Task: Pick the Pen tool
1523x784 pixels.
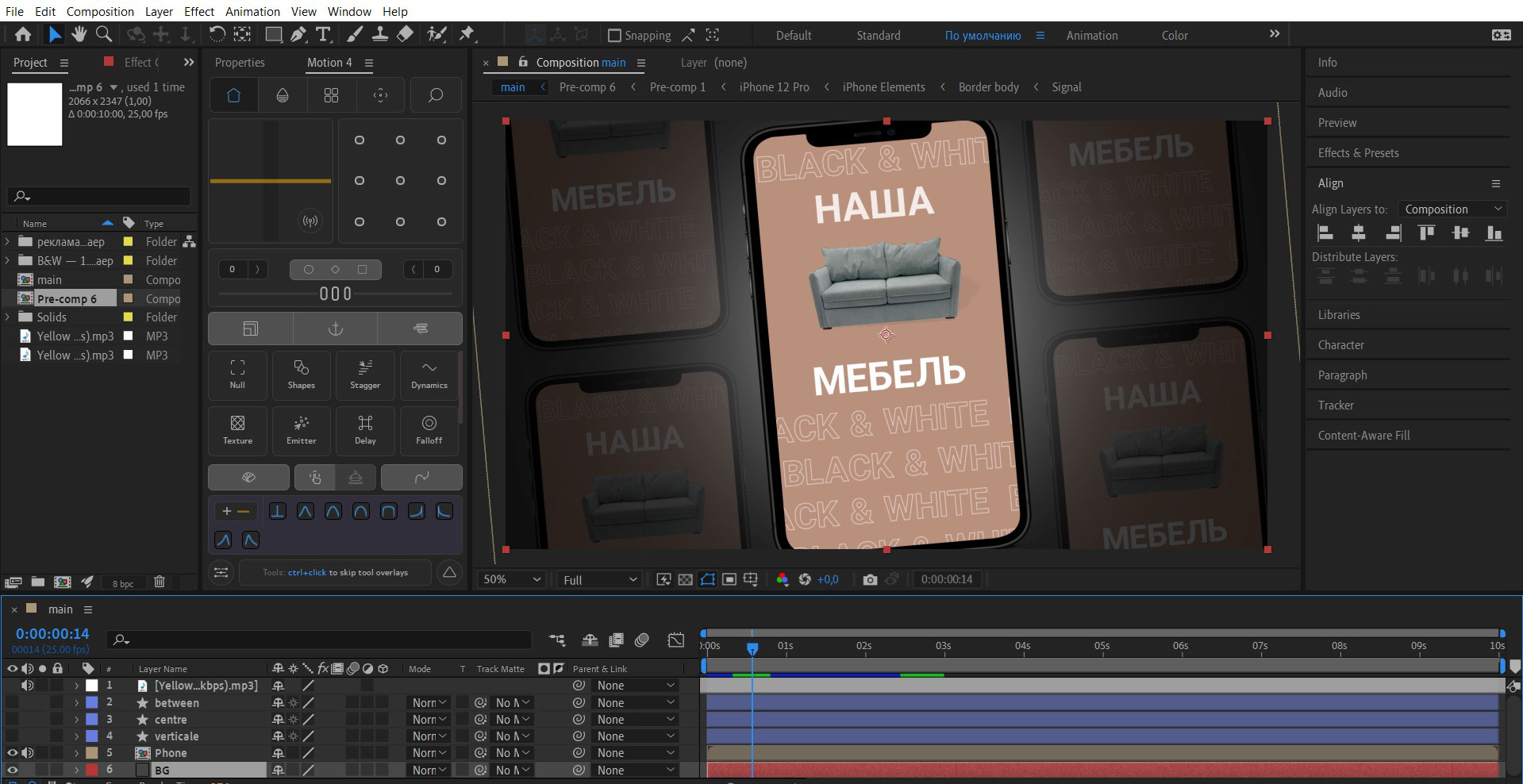Action: click(298, 34)
